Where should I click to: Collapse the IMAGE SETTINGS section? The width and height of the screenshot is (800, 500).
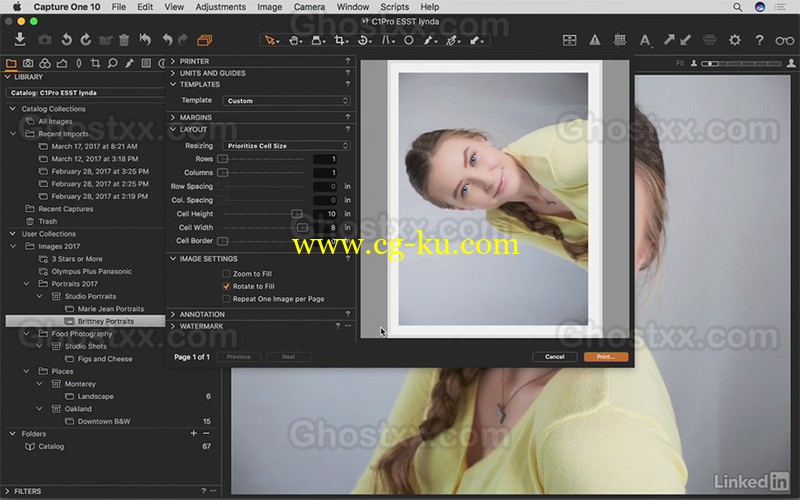click(x=173, y=259)
